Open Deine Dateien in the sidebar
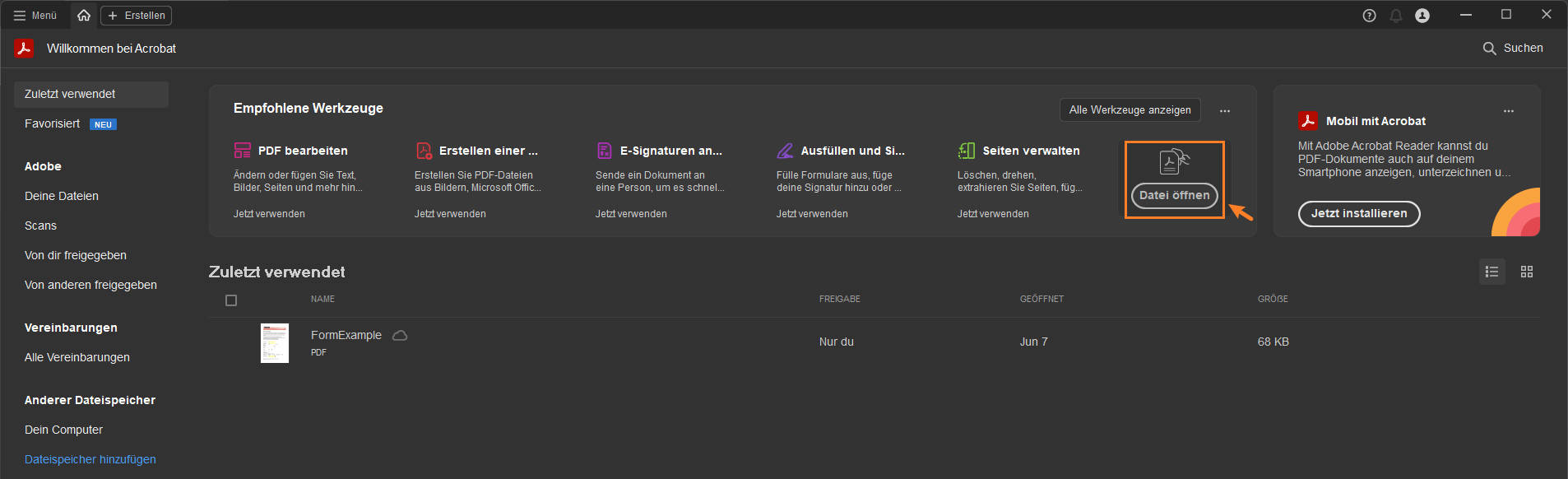 pos(62,196)
